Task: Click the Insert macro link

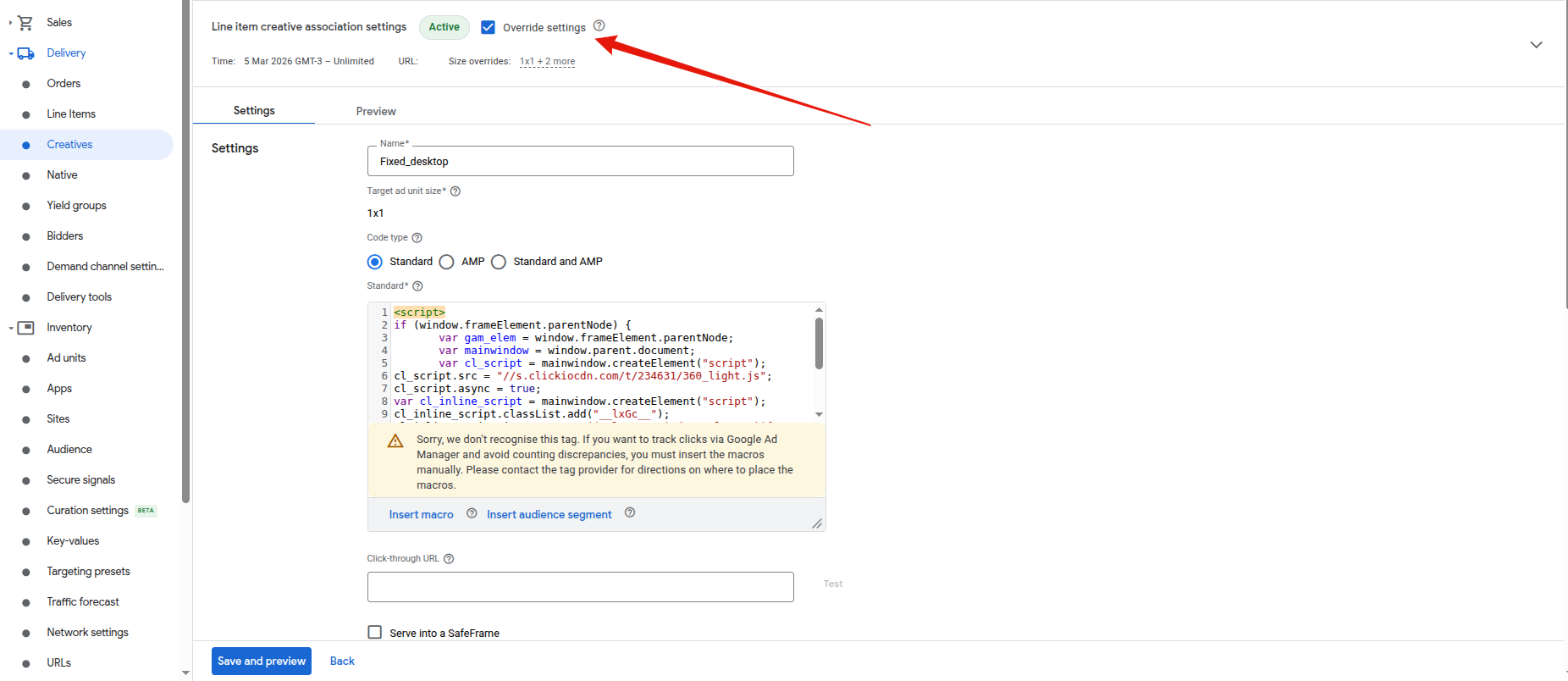Action: (x=421, y=514)
